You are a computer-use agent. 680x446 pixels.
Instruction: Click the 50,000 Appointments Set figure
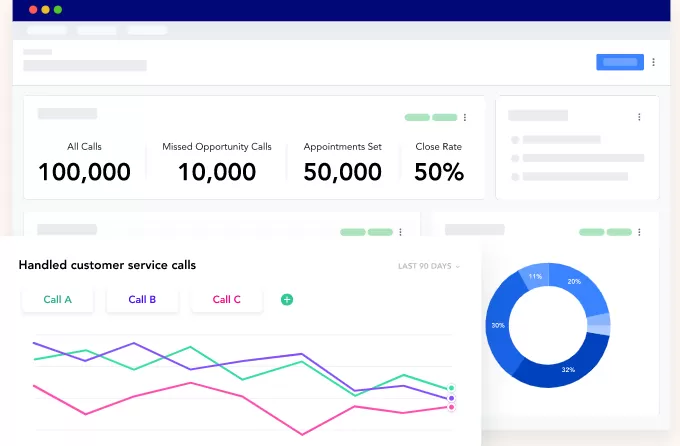(342, 172)
